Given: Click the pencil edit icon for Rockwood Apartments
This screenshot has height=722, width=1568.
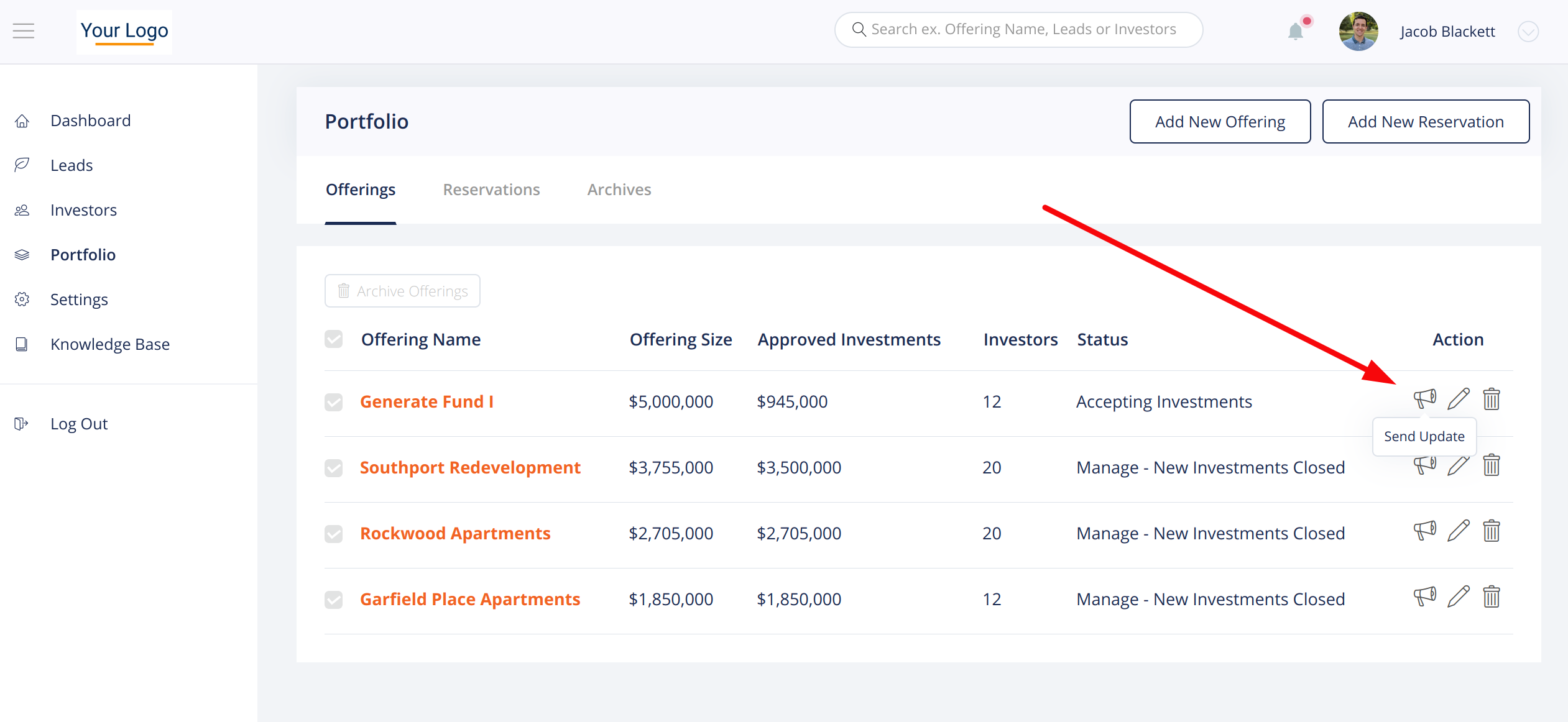Looking at the screenshot, I should (1458, 531).
